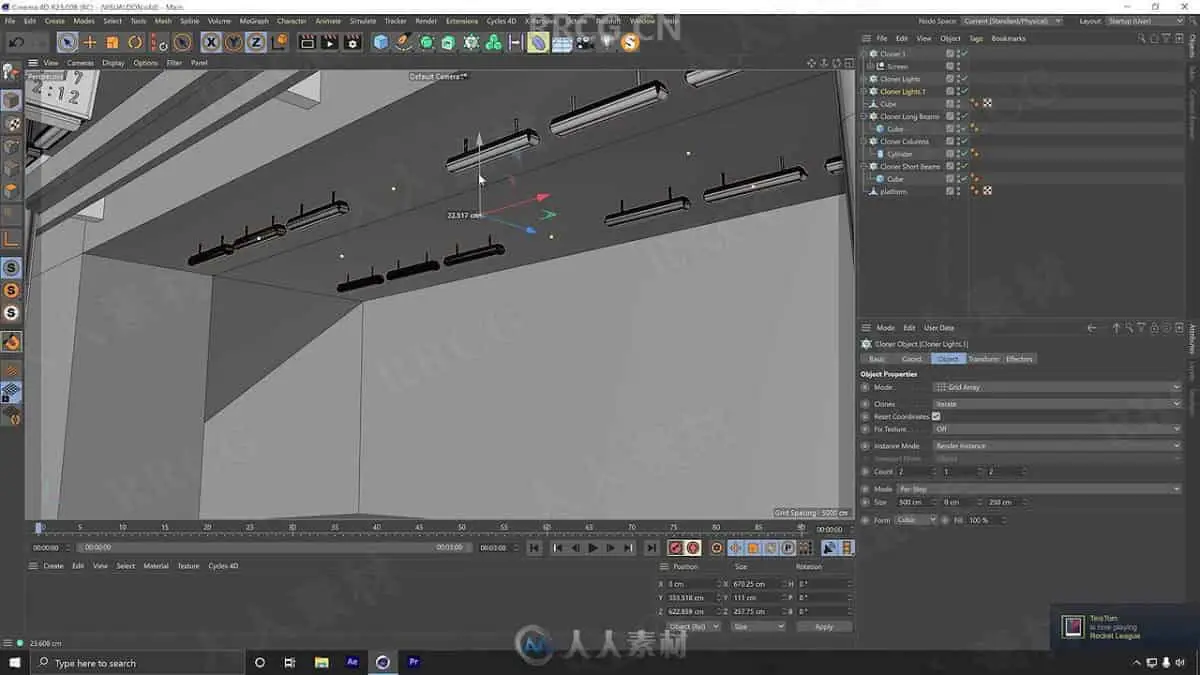This screenshot has width=1200, height=675.
Task: Open the Instance Mode dropdown
Action: coord(1057,446)
